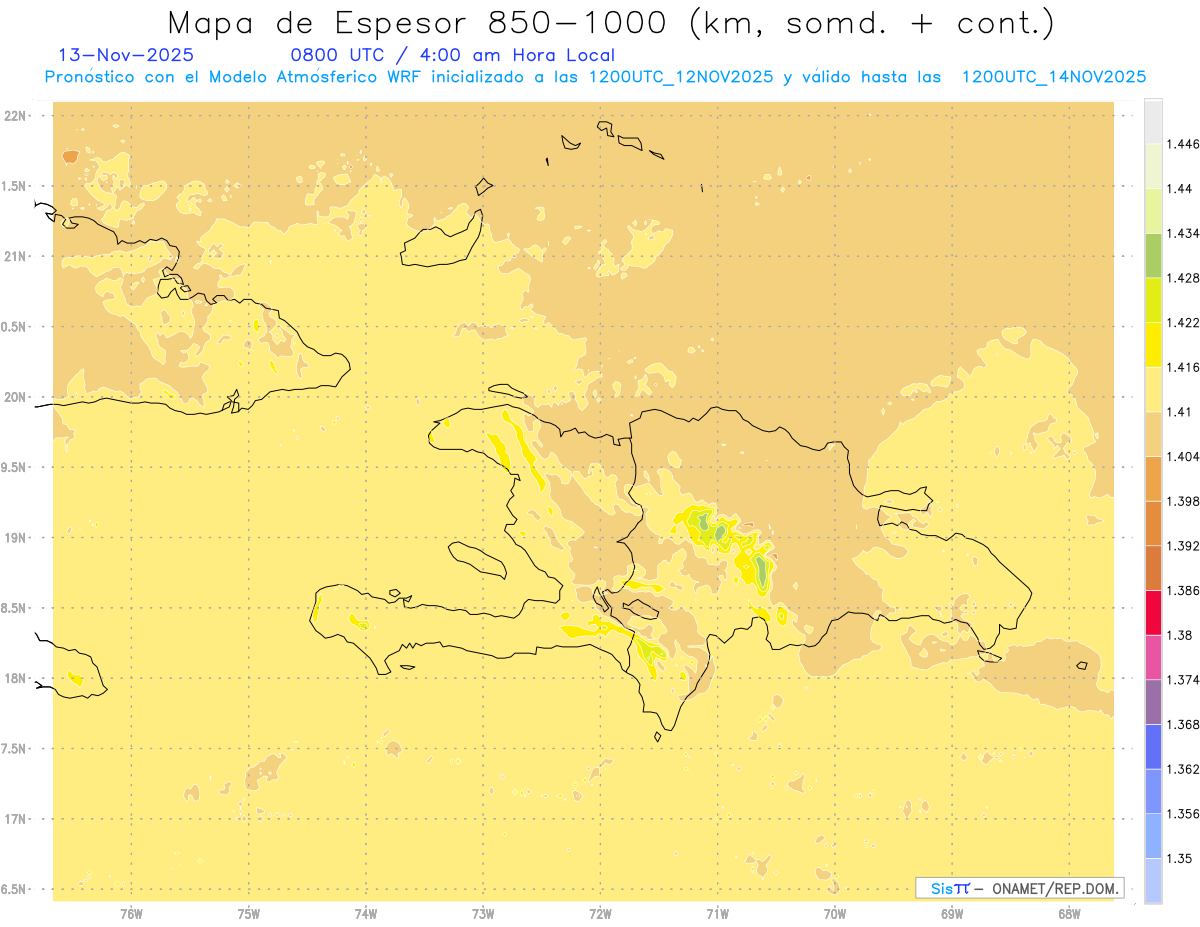This screenshot has height=927, width=1200.
Task: Select the date text '13-Nov-2025'
Action: point(127,56)
